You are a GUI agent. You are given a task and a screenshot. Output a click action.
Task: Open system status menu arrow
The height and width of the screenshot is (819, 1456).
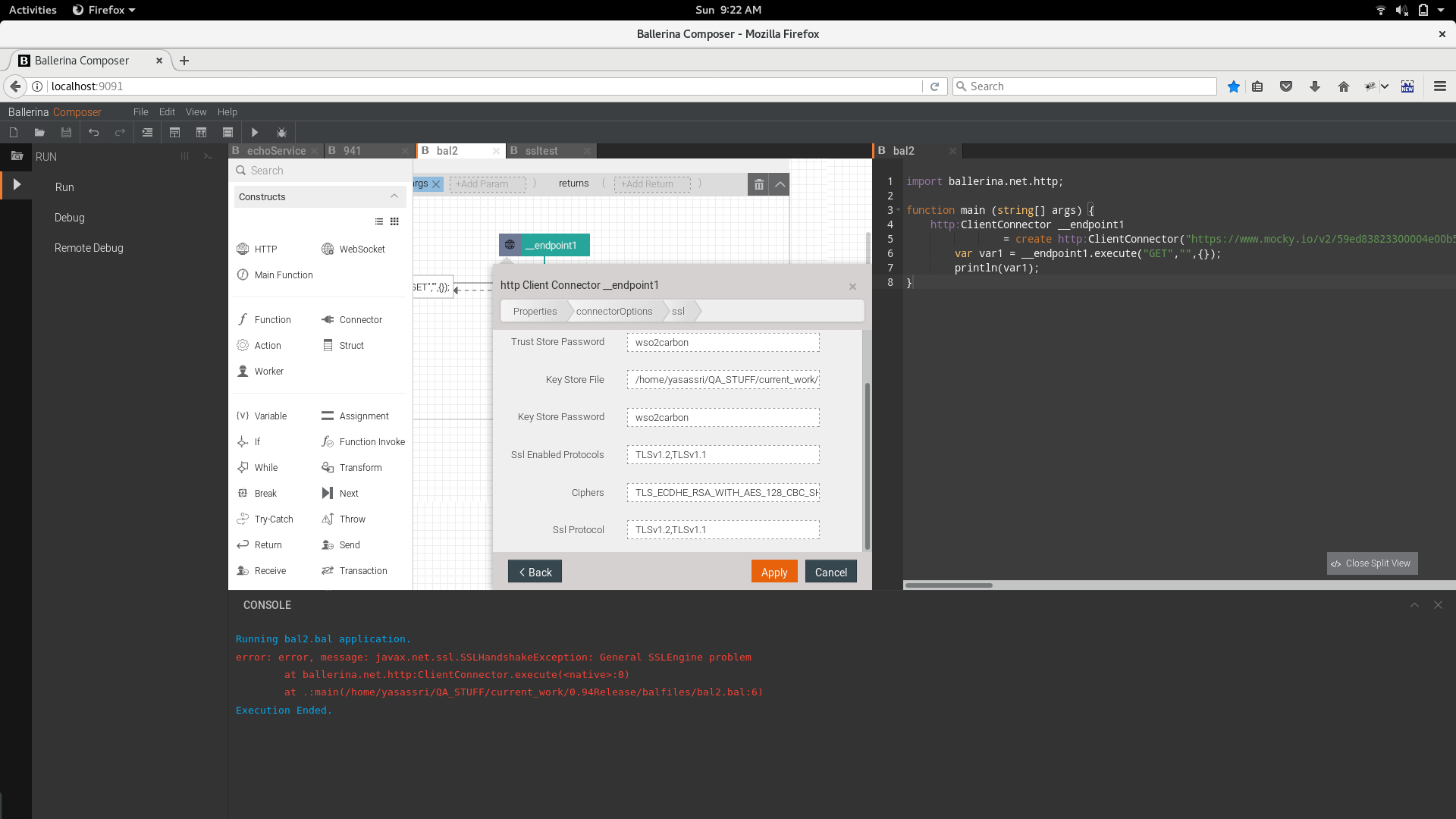coord(1441,10)
